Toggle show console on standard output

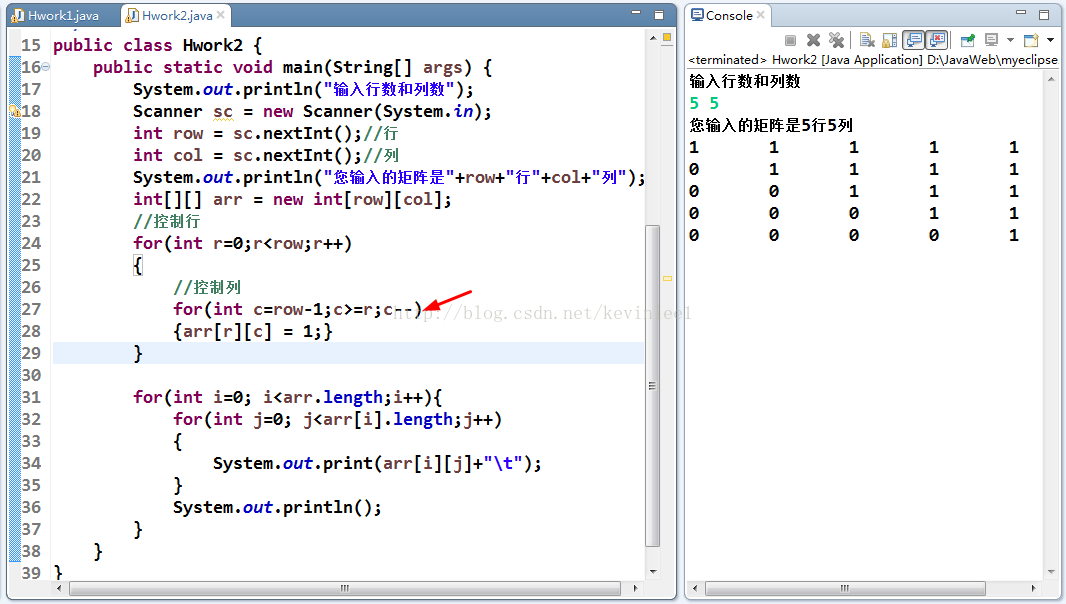[x=914, y=40]
